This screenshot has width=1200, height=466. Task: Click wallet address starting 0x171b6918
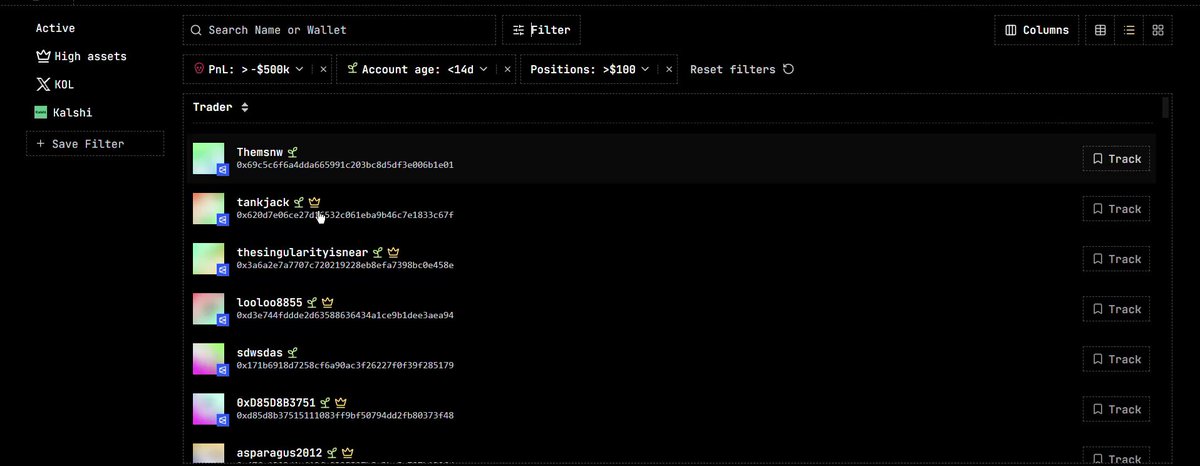coord(345,365)
